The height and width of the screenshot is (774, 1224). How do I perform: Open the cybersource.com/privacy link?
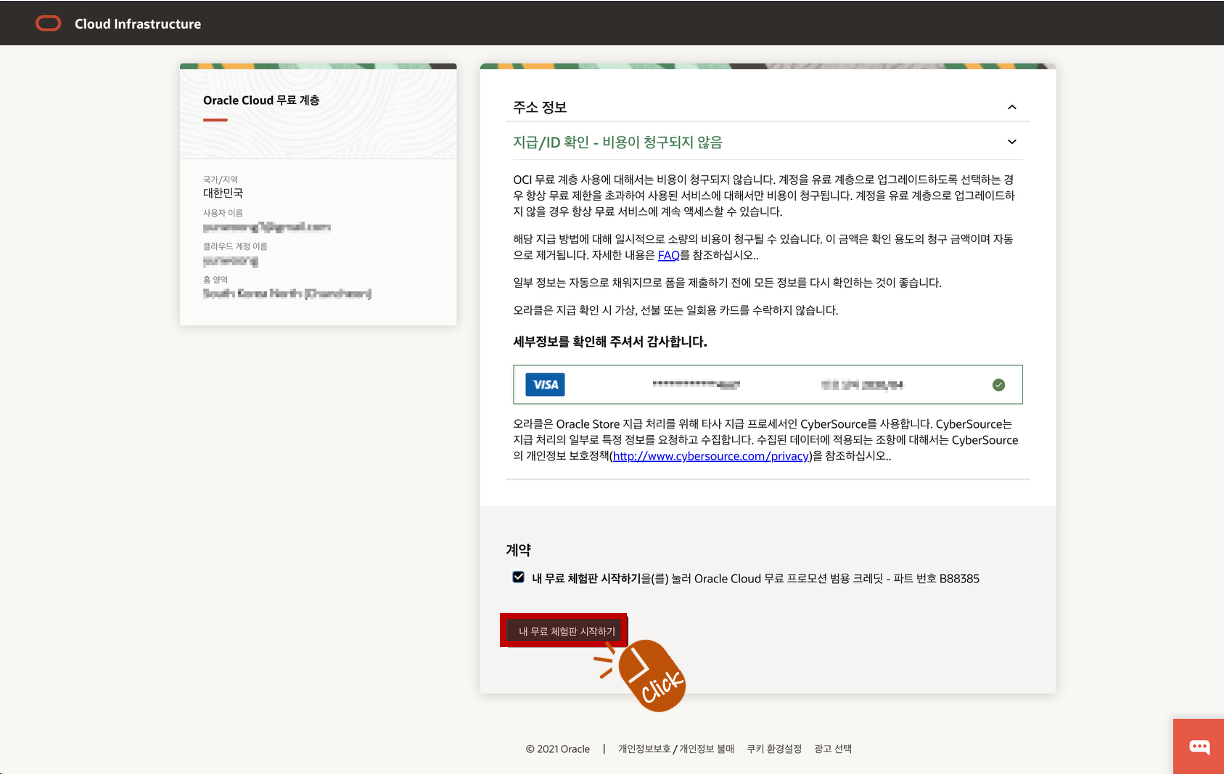(x=710, y=456)
